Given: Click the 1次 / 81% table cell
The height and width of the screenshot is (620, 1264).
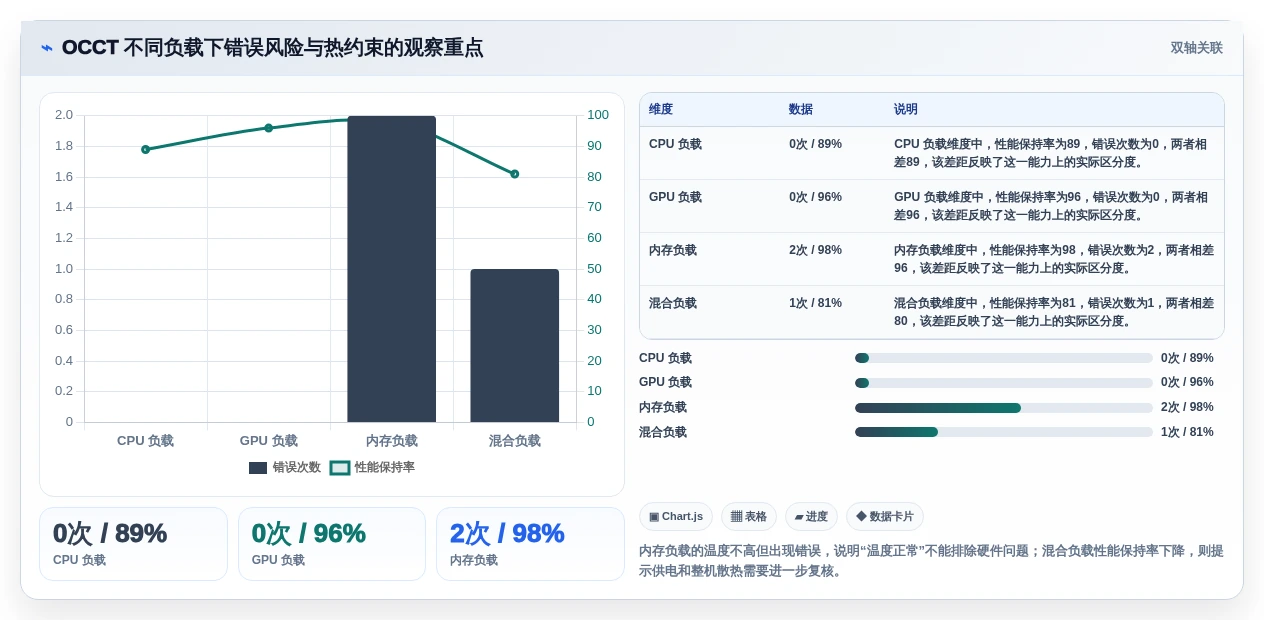Looking at the screenshot, I should coord(815,303).
